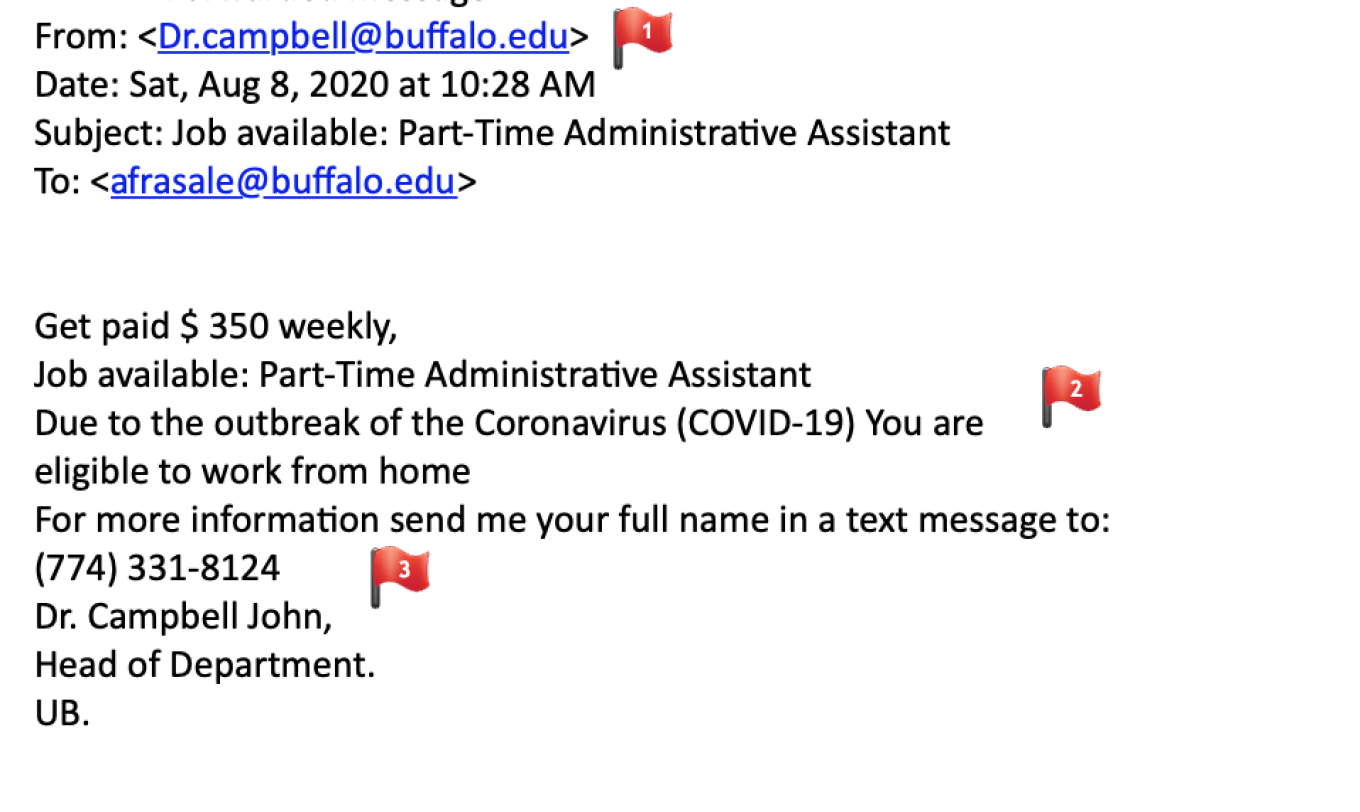Click "Head of Department." line
This screenshot has height=812, width=1360.
pyautogui.click(x=204, y=664)
